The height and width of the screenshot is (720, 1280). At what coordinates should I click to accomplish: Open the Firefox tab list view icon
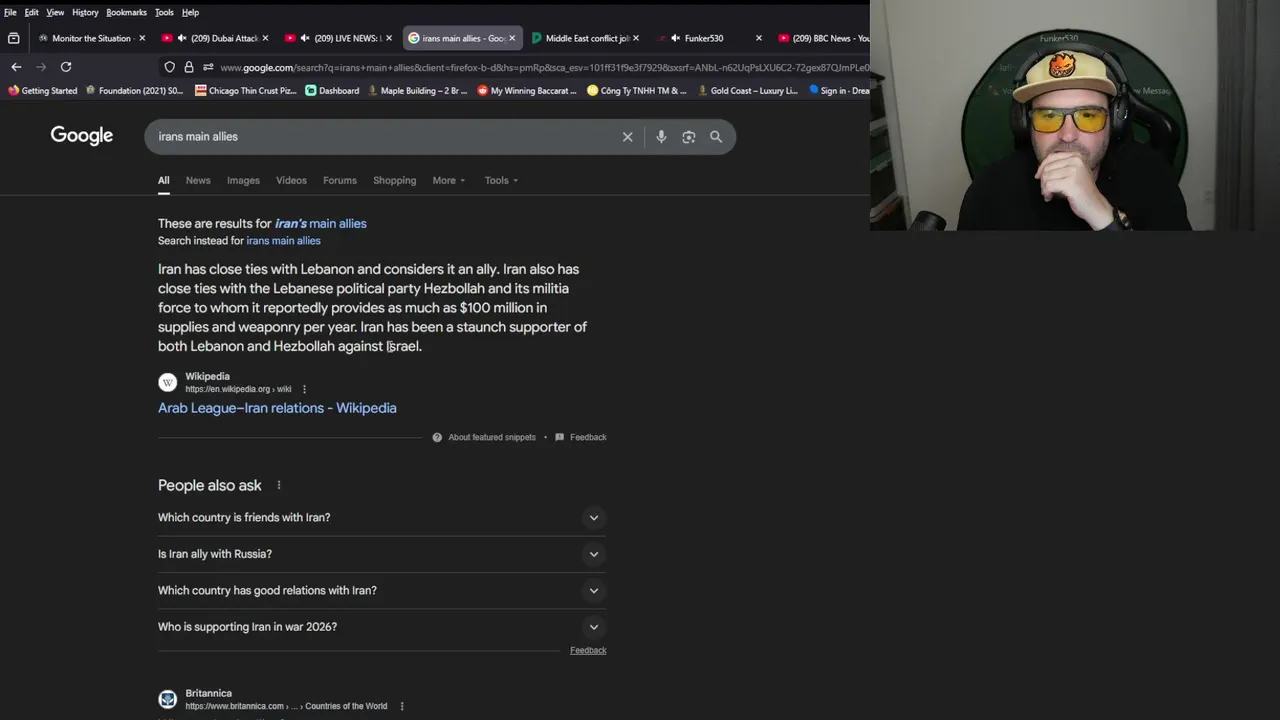click(x=13, y=38)
